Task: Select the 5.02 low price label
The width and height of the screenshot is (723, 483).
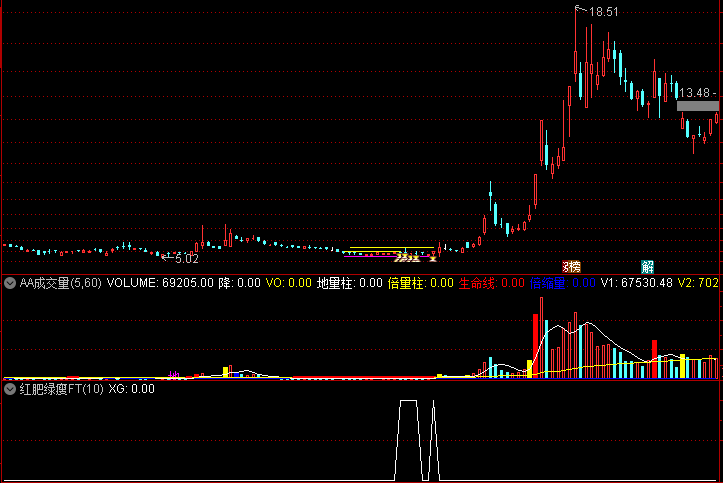Action: point(187,259)
